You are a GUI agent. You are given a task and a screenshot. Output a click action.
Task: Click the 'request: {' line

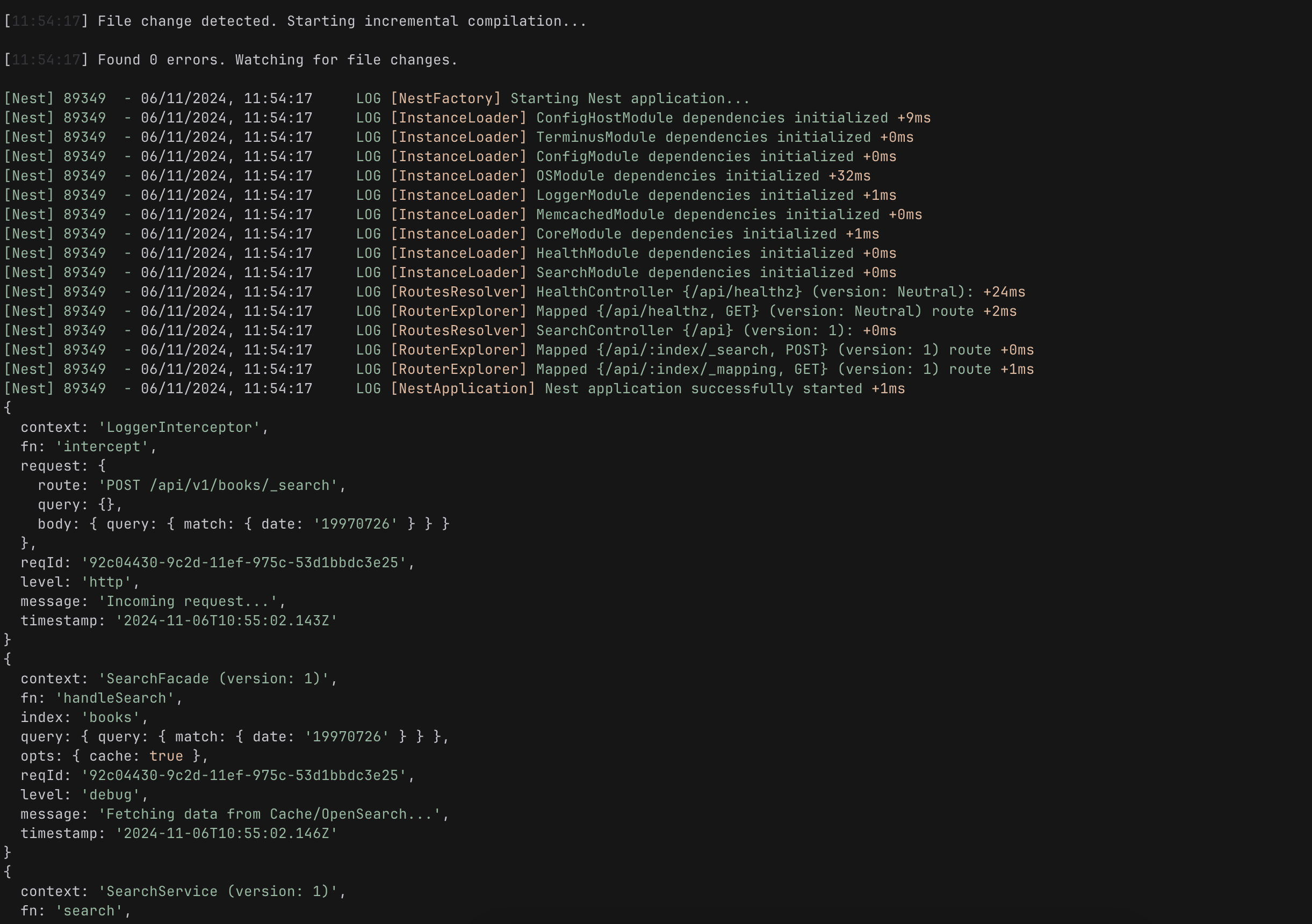[63, 466]
